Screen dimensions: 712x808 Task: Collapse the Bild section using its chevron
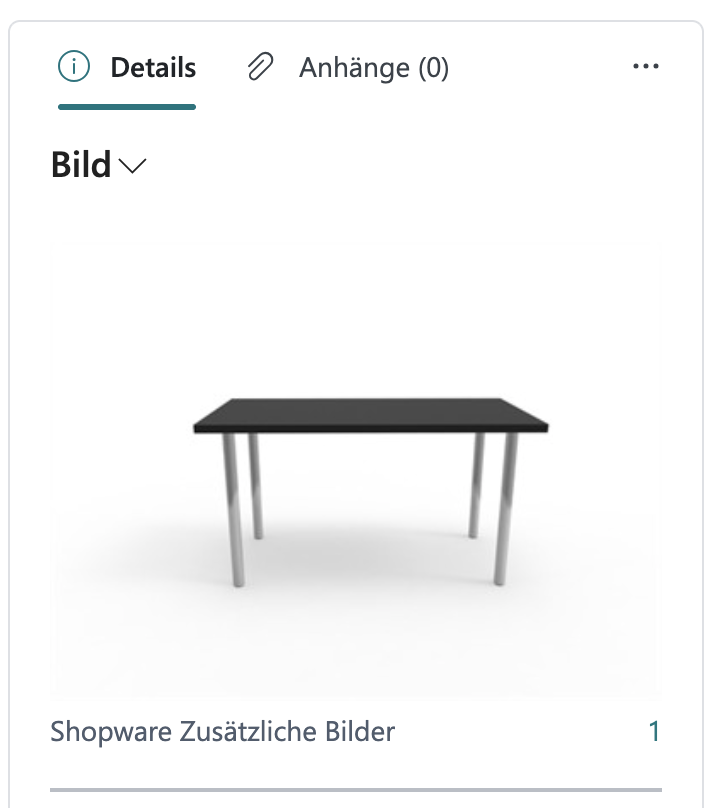(132, 167)
